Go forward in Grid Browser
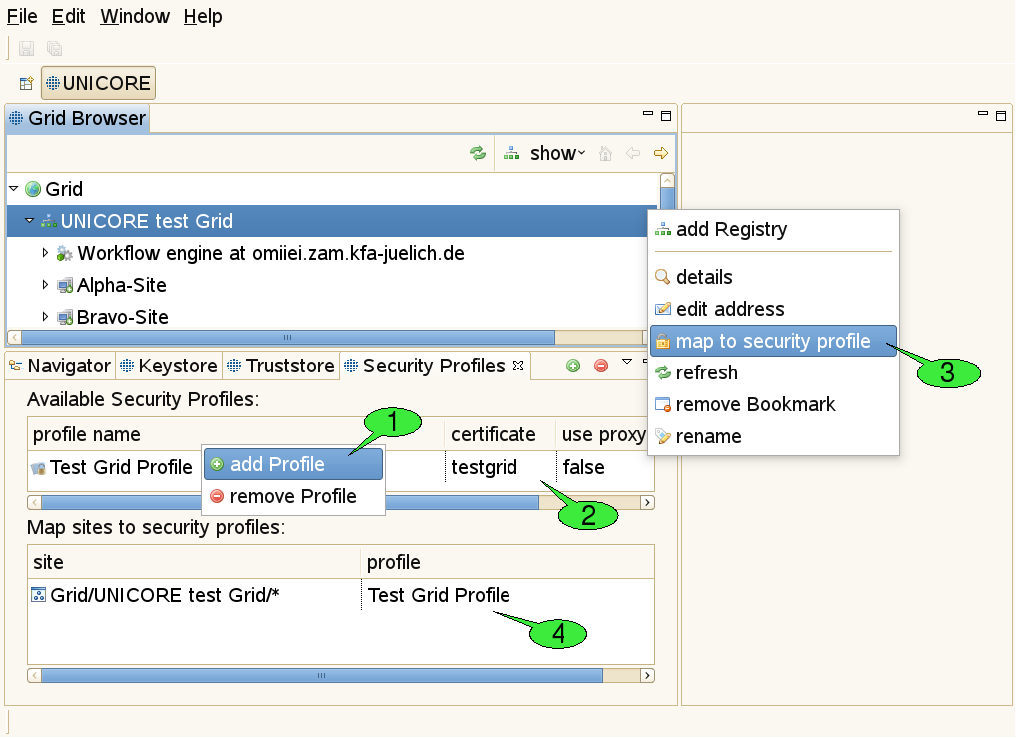This screenshot has width=1016, height=738. [661, 154]
